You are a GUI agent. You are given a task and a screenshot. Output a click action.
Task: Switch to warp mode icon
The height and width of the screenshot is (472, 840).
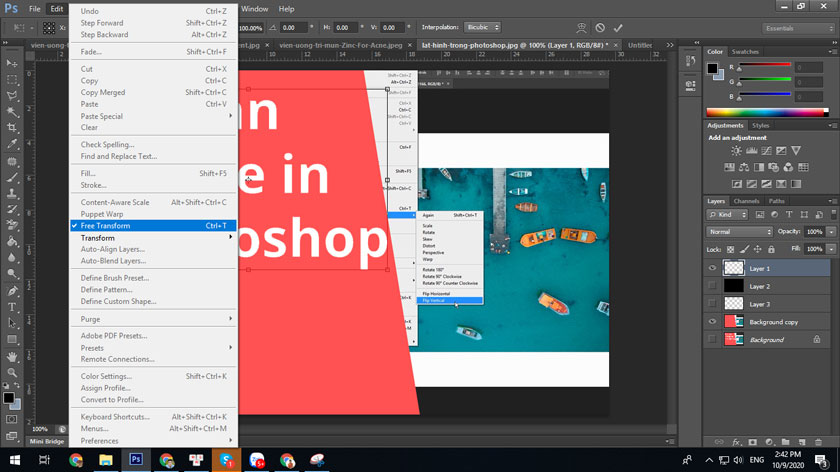(x=581, y=27)
